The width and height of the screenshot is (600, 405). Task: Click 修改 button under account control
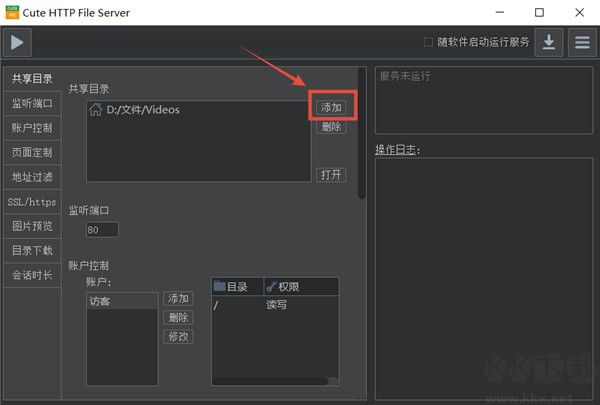(178, 337)
